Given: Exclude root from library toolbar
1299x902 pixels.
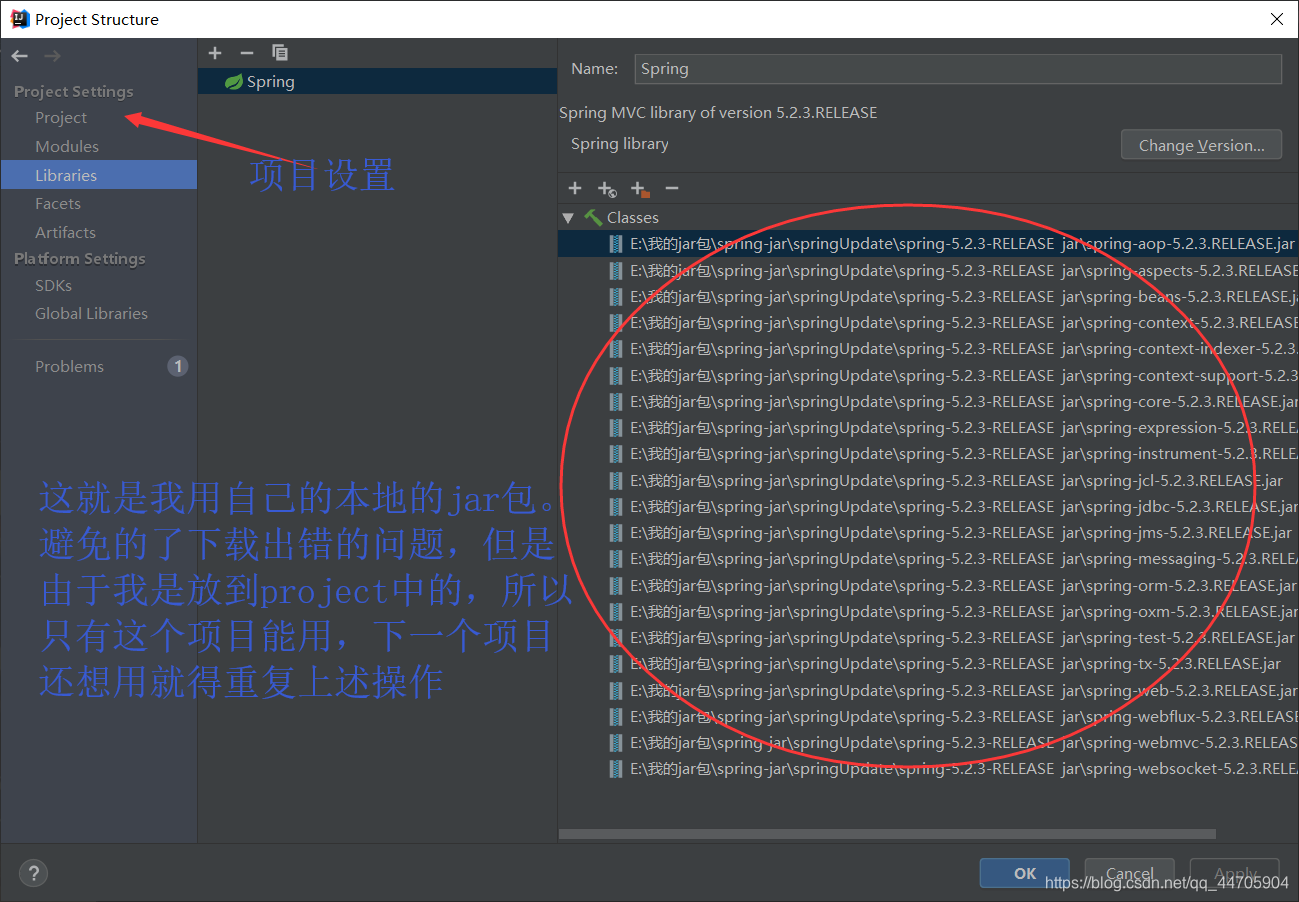Looking at the screenshot, I should (640, 188).
